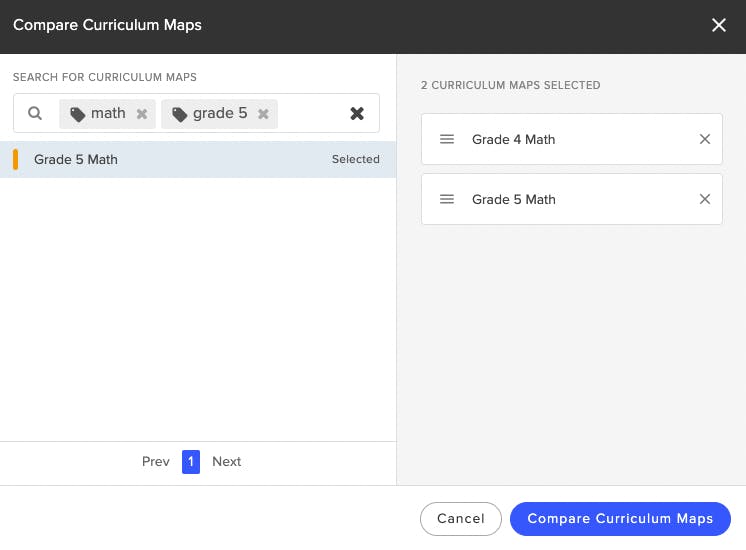This screenshot has width=746, height=550.
Task: Clear all search filters
Action: (357, 114)
